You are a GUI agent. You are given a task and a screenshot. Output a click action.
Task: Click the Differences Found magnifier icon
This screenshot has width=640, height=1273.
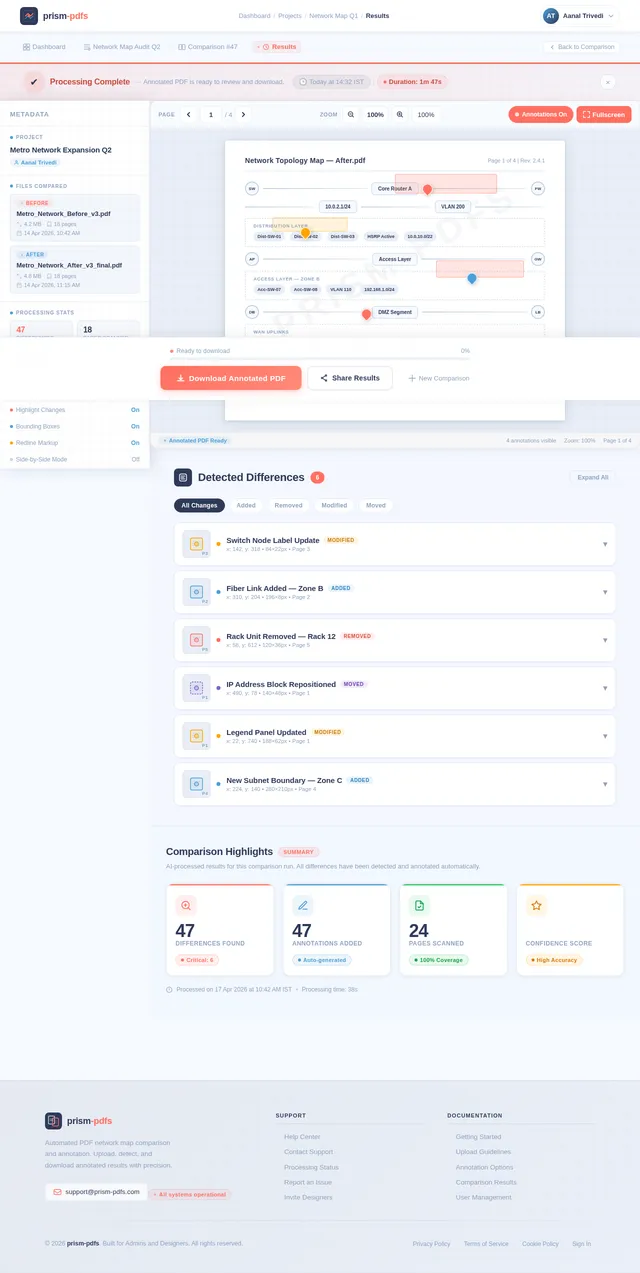(x=185, y=905)
